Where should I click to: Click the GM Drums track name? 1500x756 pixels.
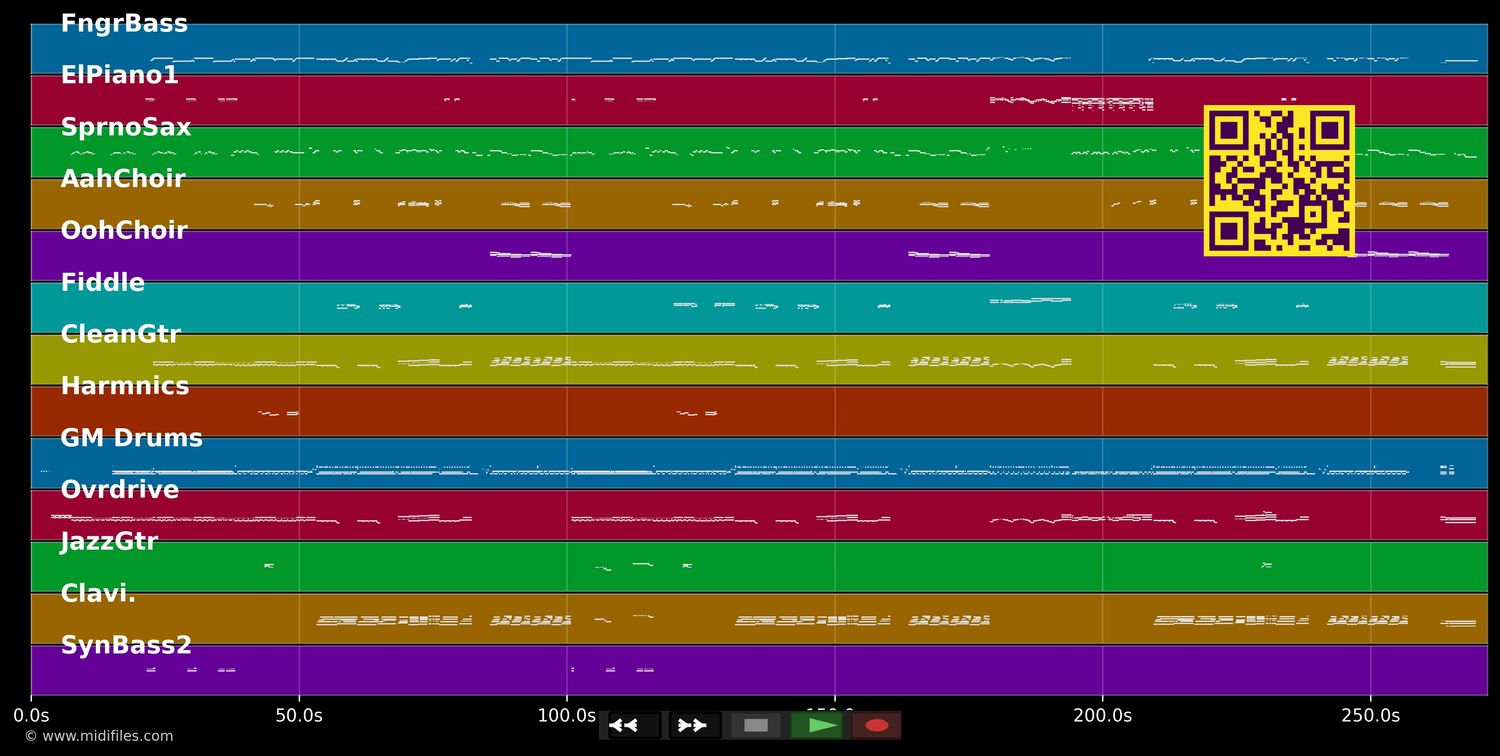tap(131, 439)
